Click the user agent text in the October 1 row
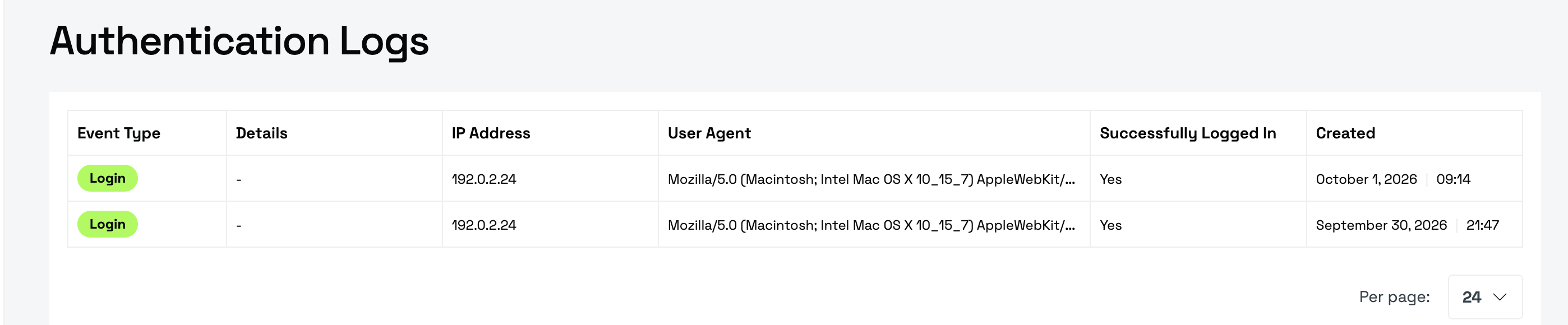The image size is (1568, 325). (x=871, y=179)
